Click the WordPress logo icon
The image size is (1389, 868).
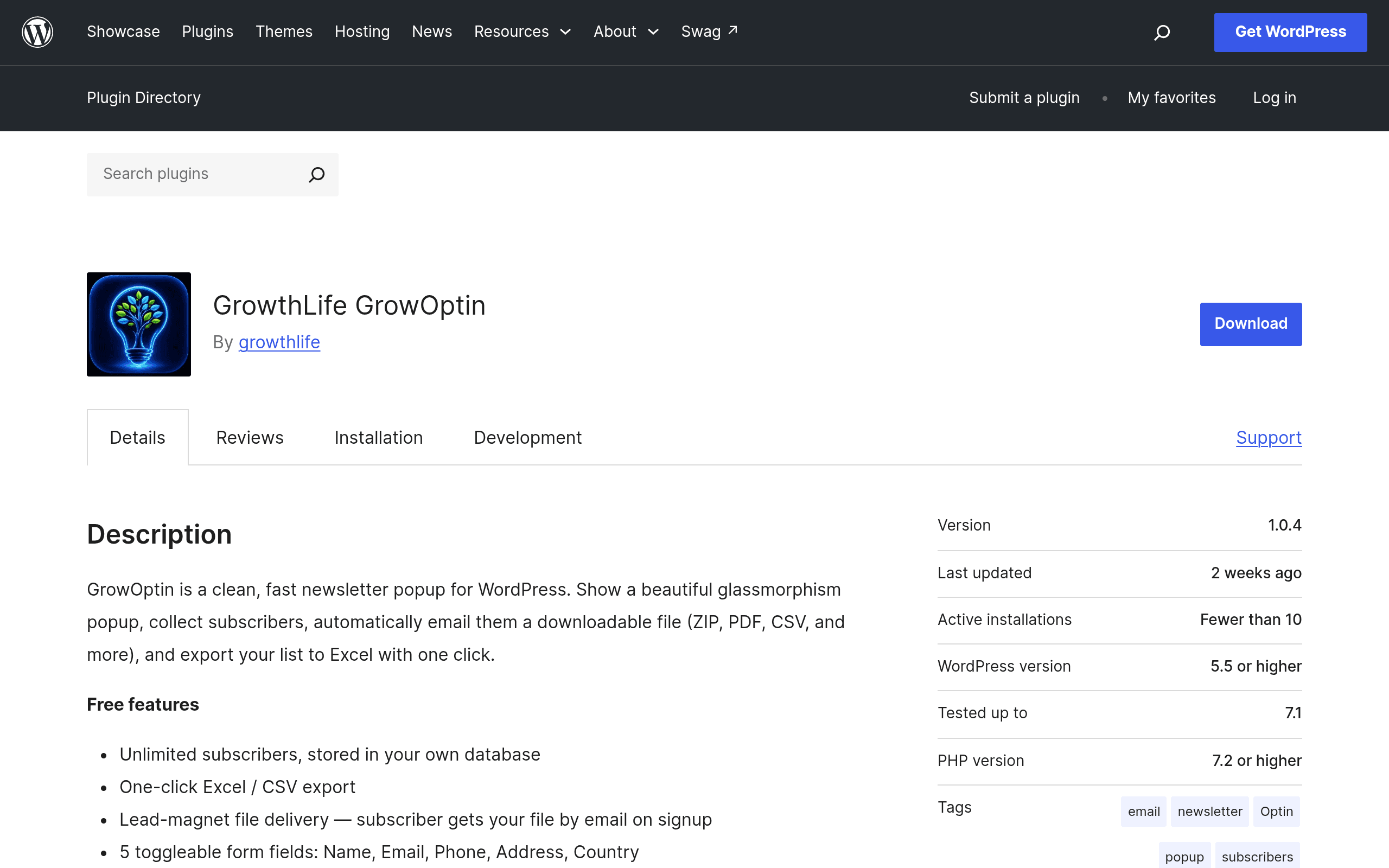tap(37, 32)
